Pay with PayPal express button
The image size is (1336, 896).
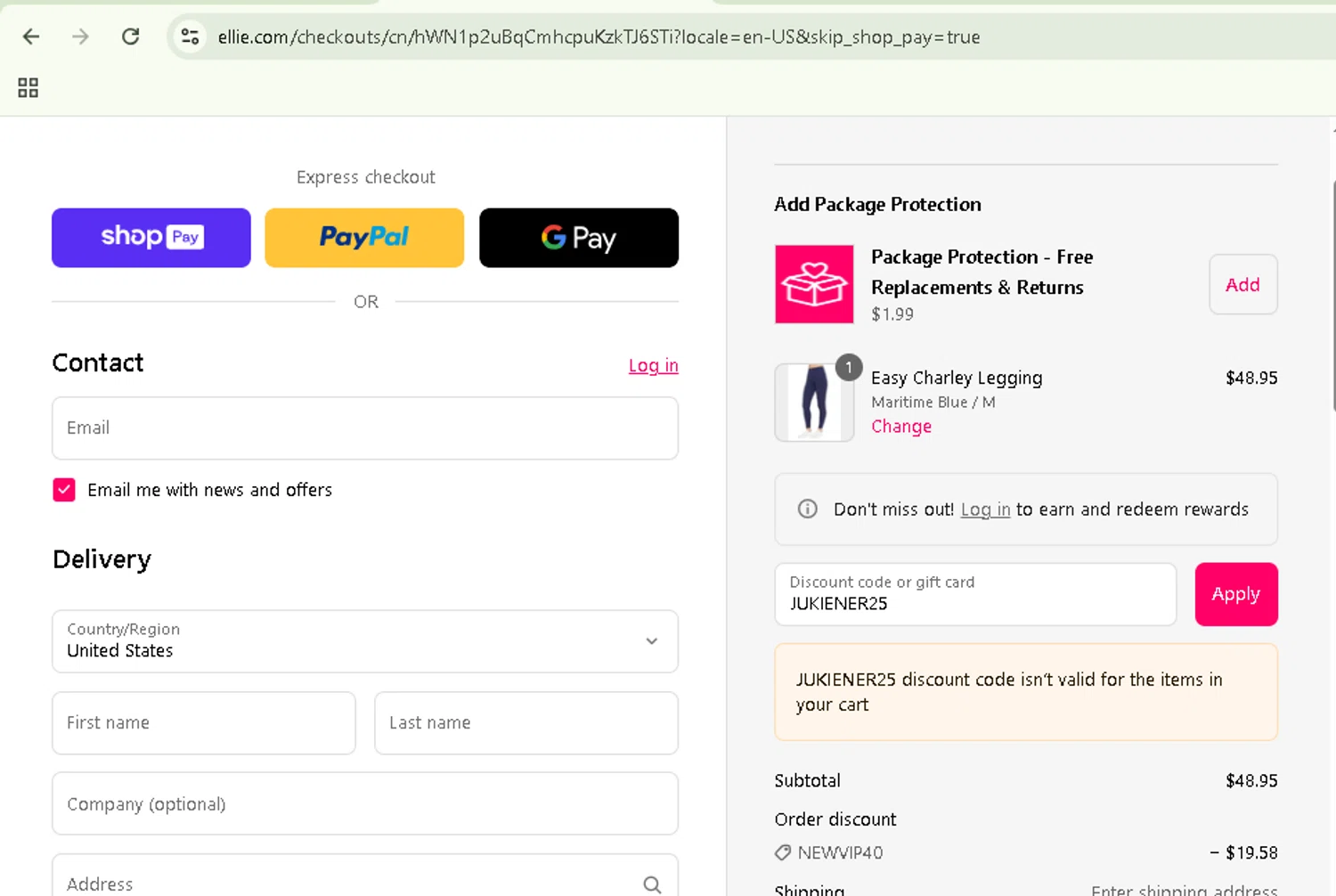(364, 238)
